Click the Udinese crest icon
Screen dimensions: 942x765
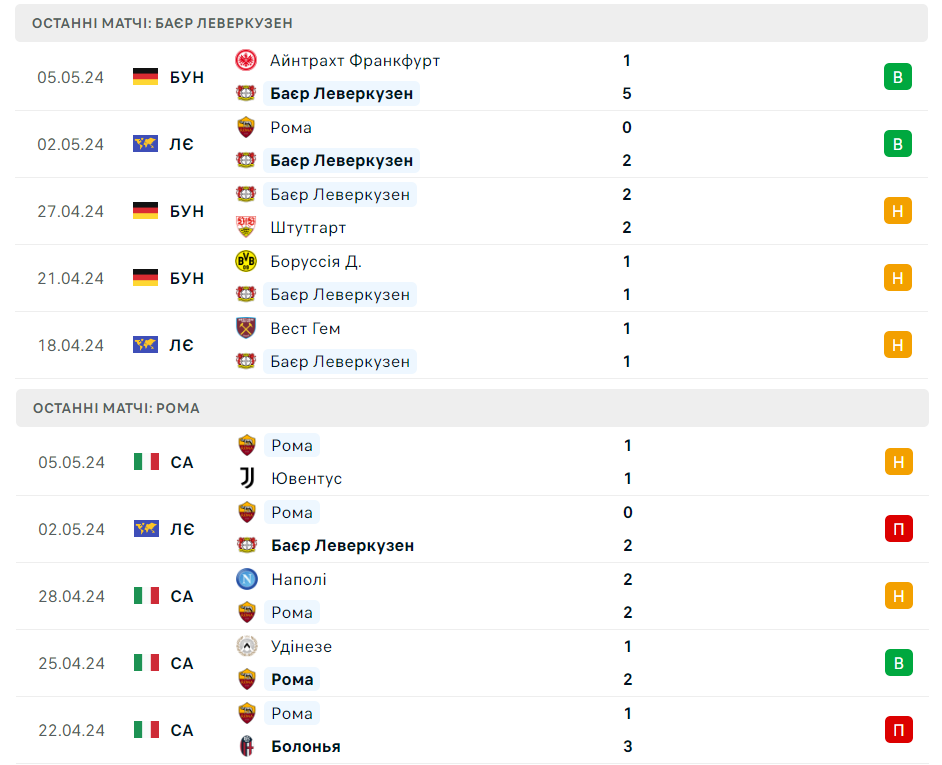[x=247, y=646]
